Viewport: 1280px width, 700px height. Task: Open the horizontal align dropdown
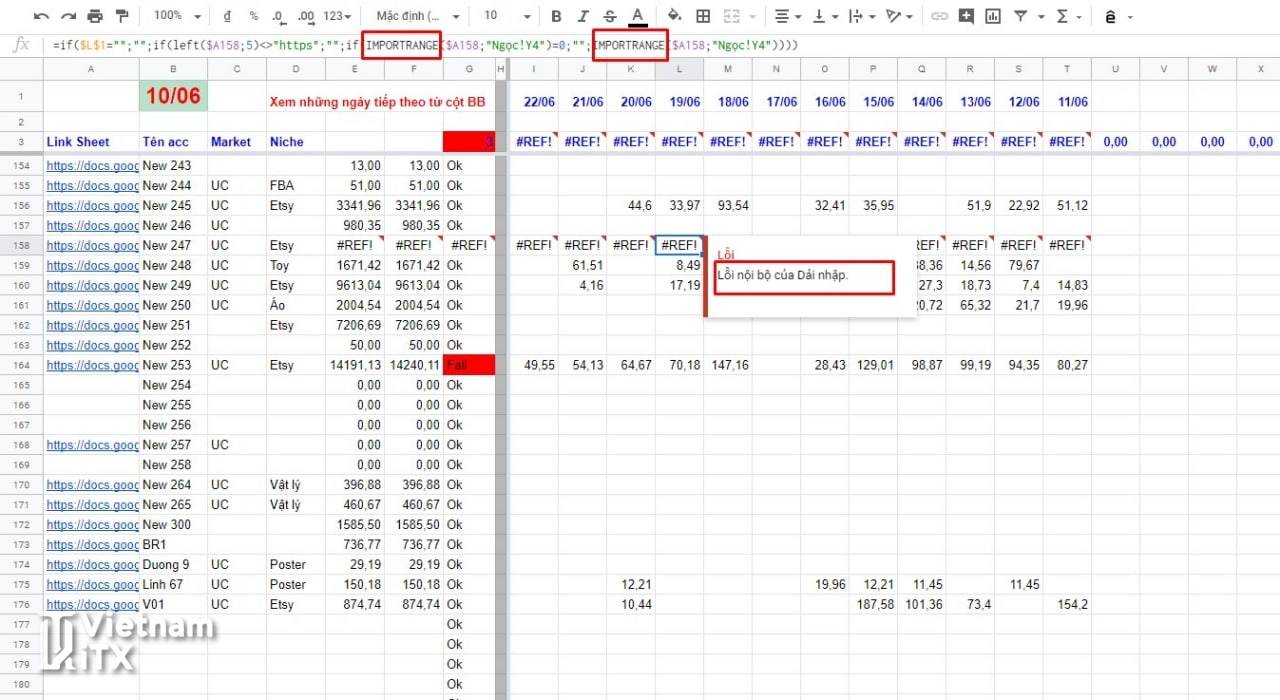click(x=788, y=16)
